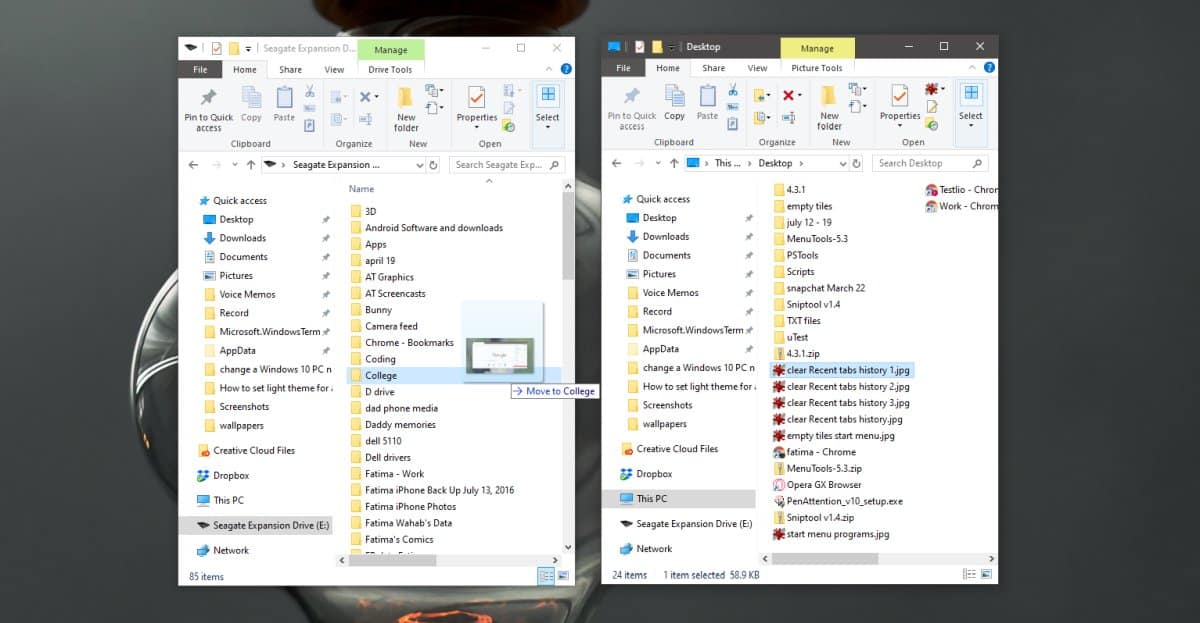
Task: Open the Open-with dropdown arrow in Desktop window
Action: point(945,90)
